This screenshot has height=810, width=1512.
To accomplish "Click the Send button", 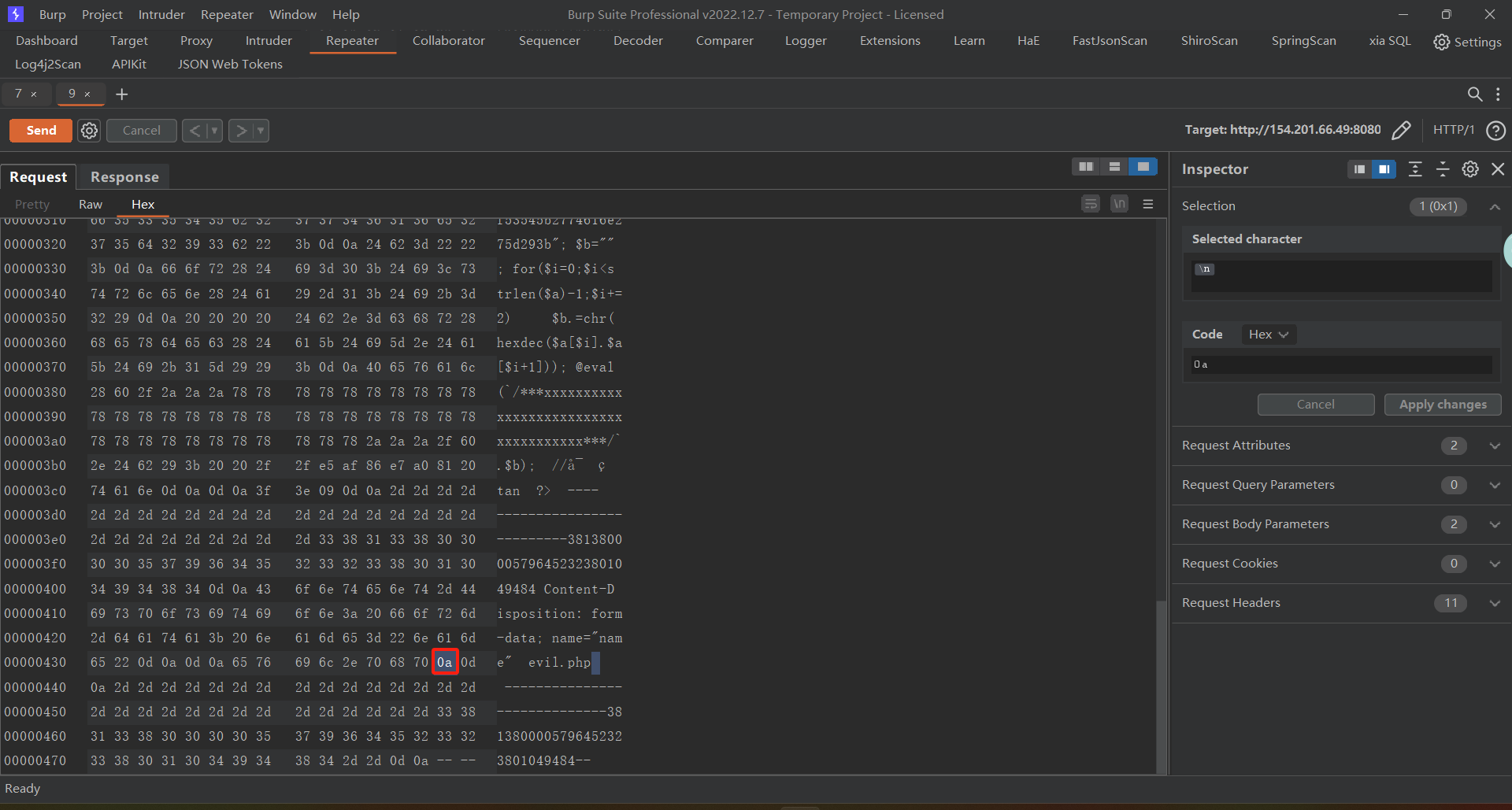I will point(41,131).
